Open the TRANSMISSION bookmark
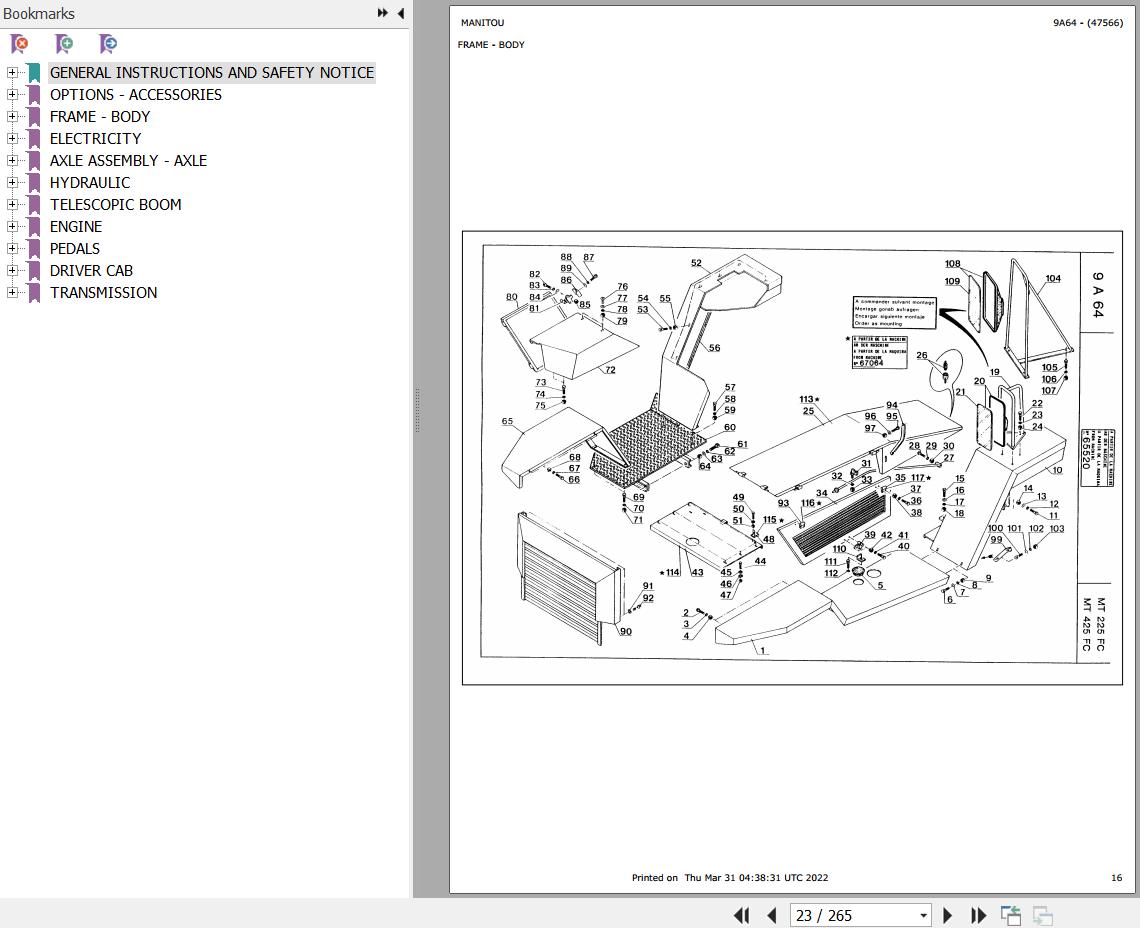 [x=103, y=292]
